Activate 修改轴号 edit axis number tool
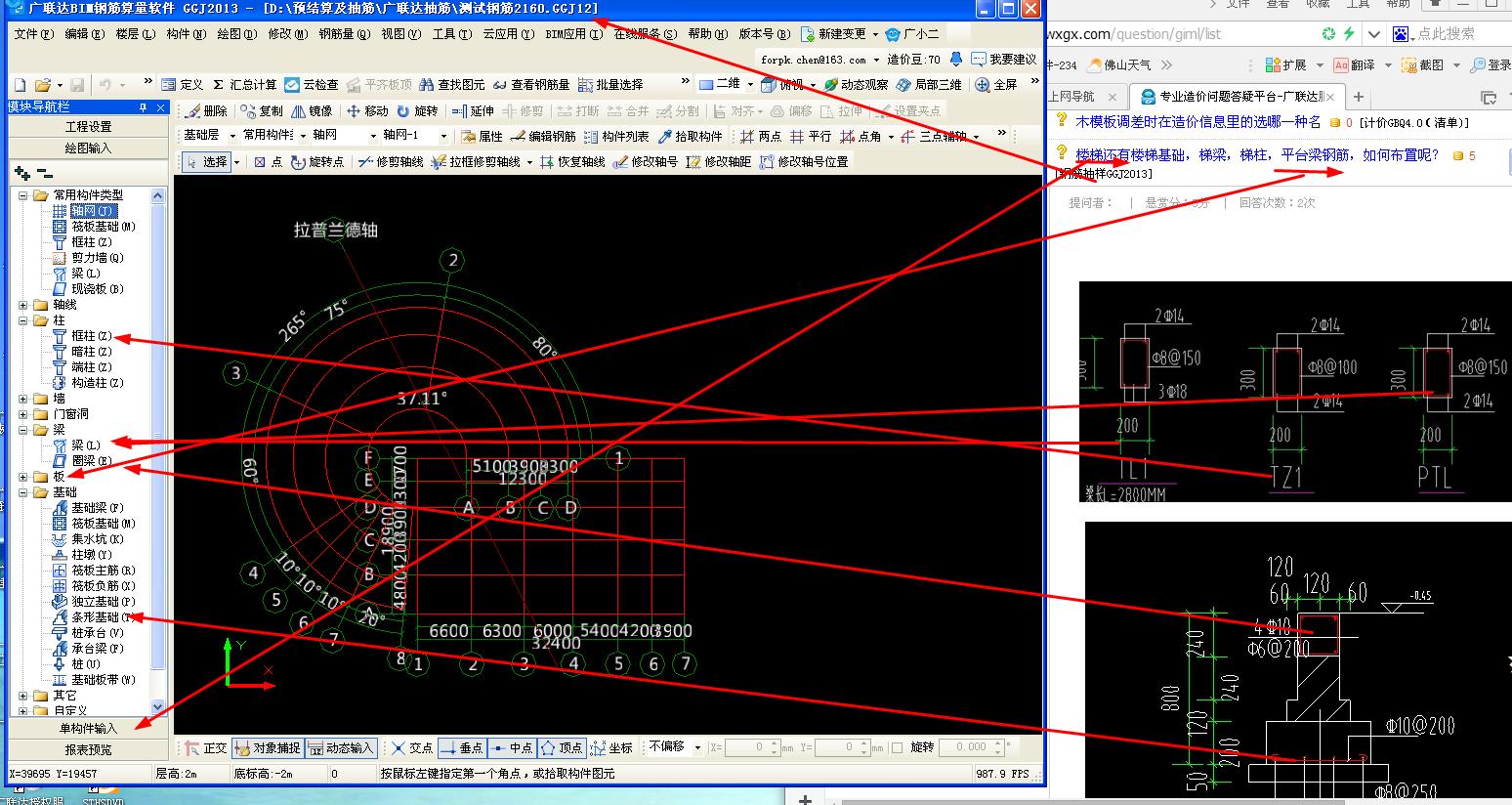The height and width of the screenshot is (805, 1512). (x=645, y=162)
